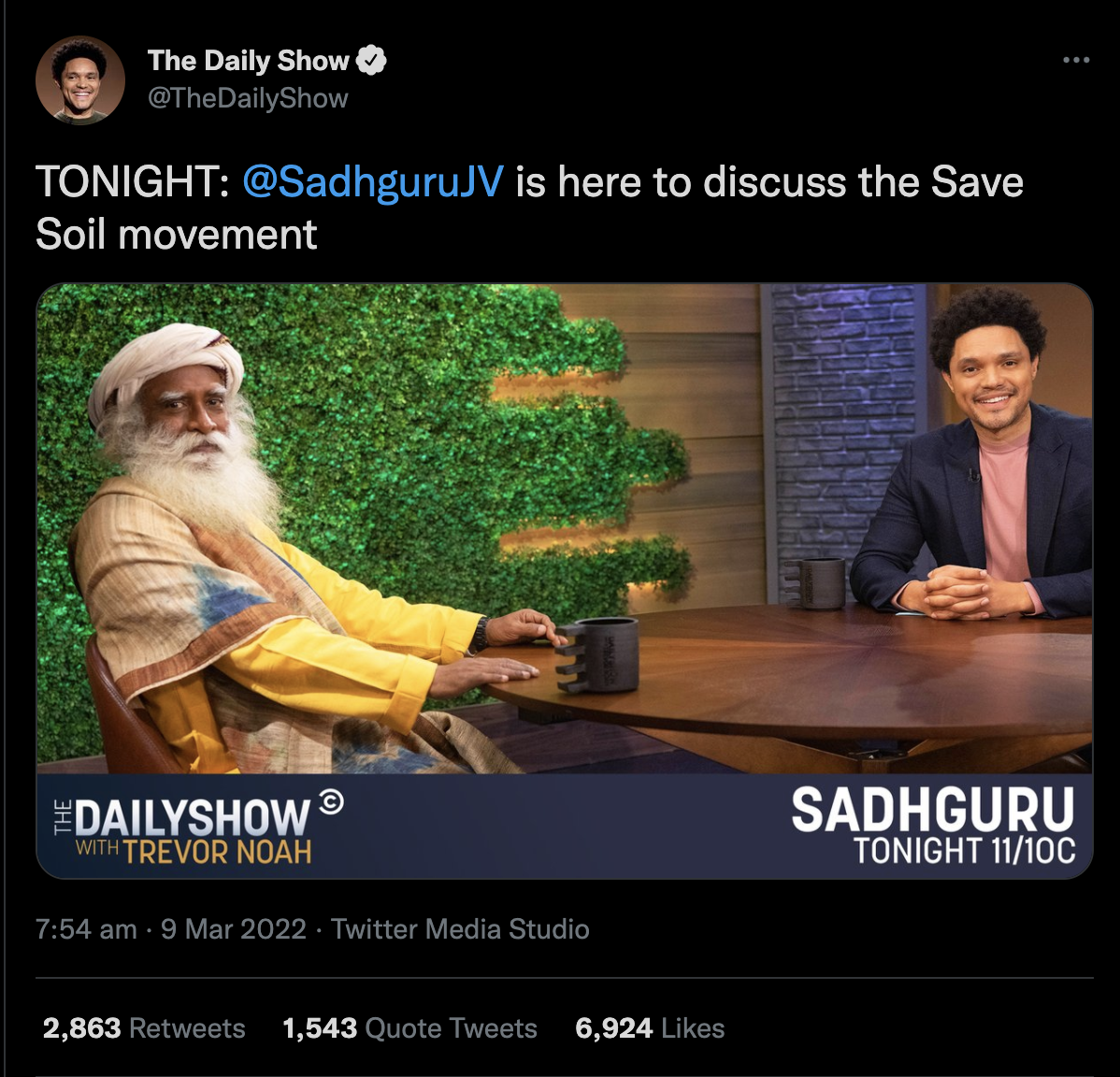
Task: Open the @SadhguruJV mention
Action: click(x=374, y=181)
